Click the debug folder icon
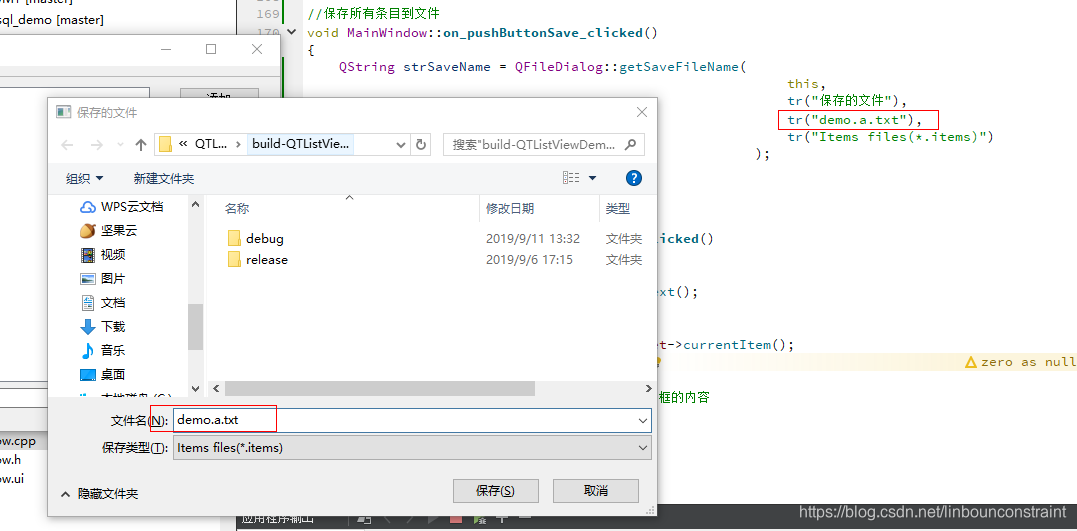 (234, 238)
